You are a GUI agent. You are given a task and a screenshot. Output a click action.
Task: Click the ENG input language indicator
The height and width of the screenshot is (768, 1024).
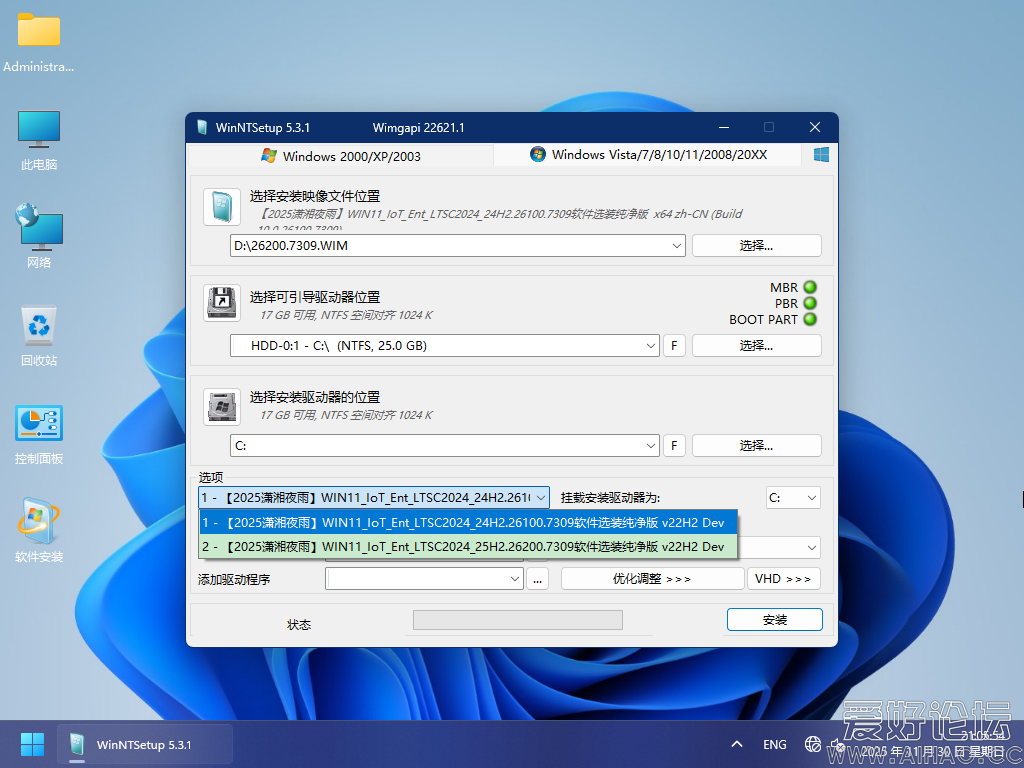(x=775, y=744)
